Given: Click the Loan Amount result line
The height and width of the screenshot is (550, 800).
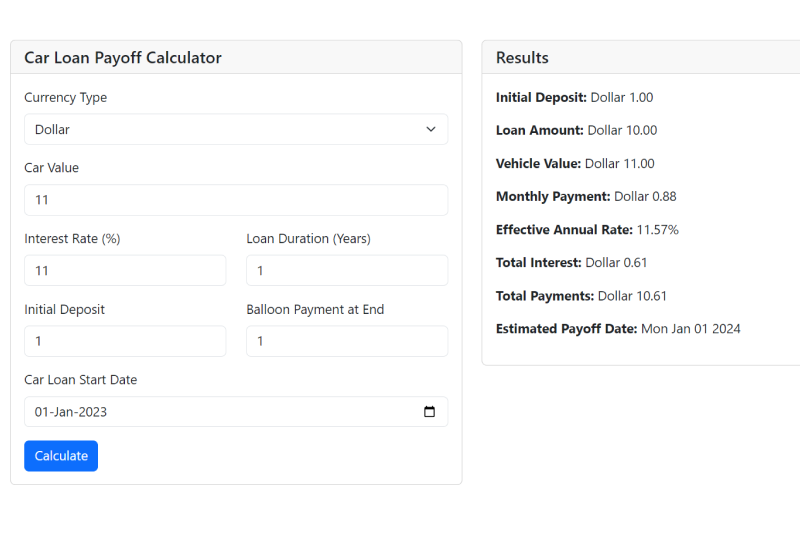Looking at the screenshot, I should pos(576,131).
